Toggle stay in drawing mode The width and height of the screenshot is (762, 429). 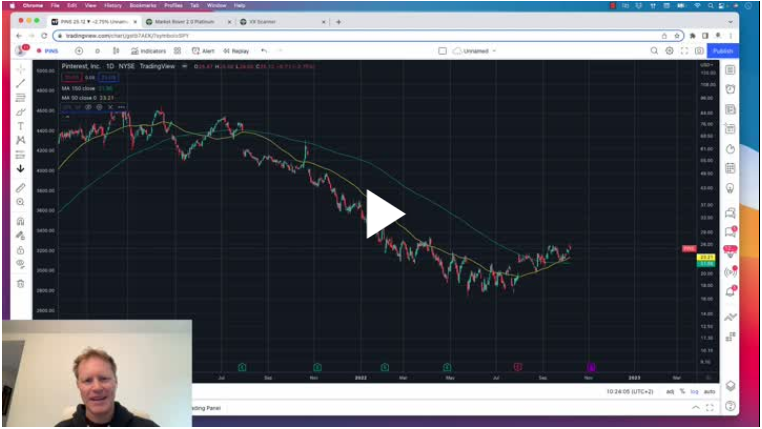coord(20,236)
